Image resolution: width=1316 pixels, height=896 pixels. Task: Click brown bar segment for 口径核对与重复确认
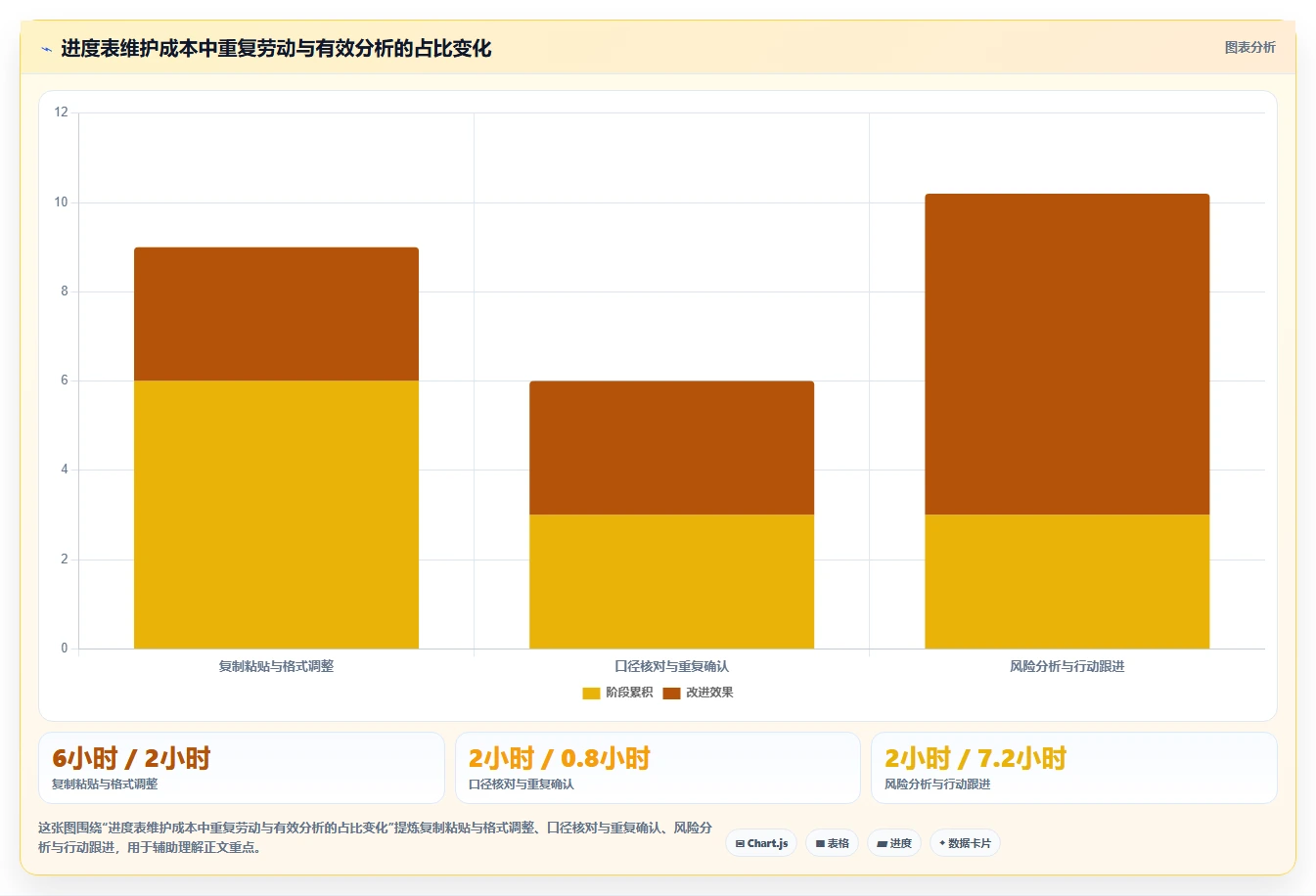pyautogui.click(x=671, y=448)
